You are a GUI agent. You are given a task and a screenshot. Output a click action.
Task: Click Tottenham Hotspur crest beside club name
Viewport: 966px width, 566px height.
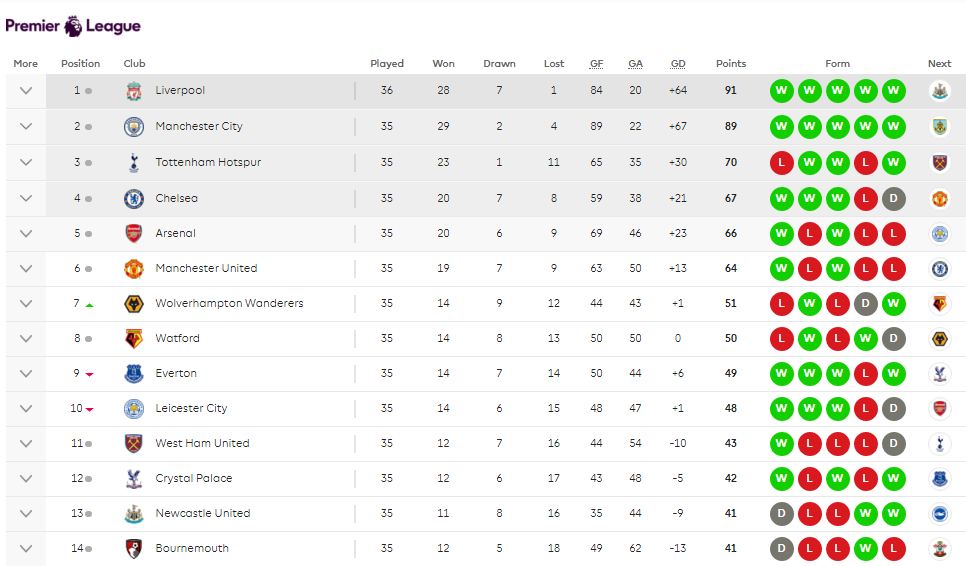134,163
